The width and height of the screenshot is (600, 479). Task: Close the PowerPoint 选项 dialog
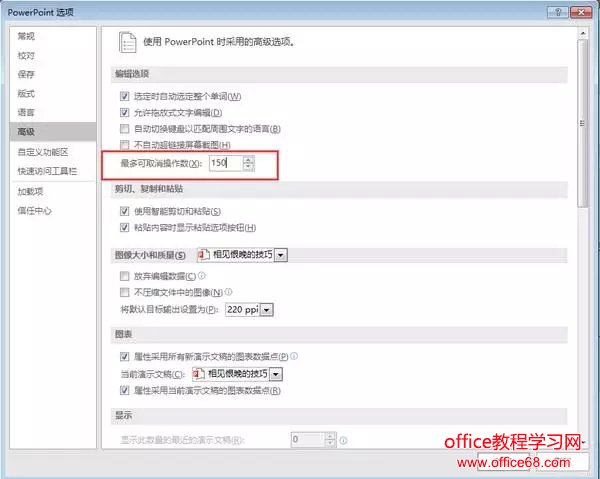tap(581, 12)
